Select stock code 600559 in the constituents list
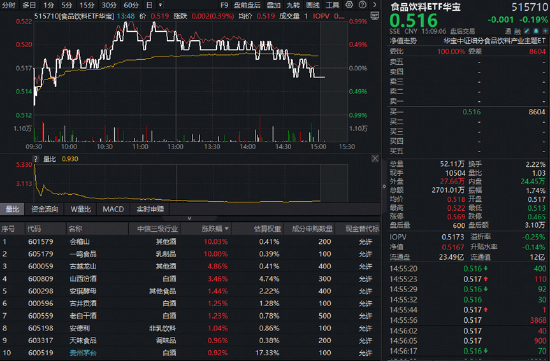The image size is (550, 361). pos(41,316)
